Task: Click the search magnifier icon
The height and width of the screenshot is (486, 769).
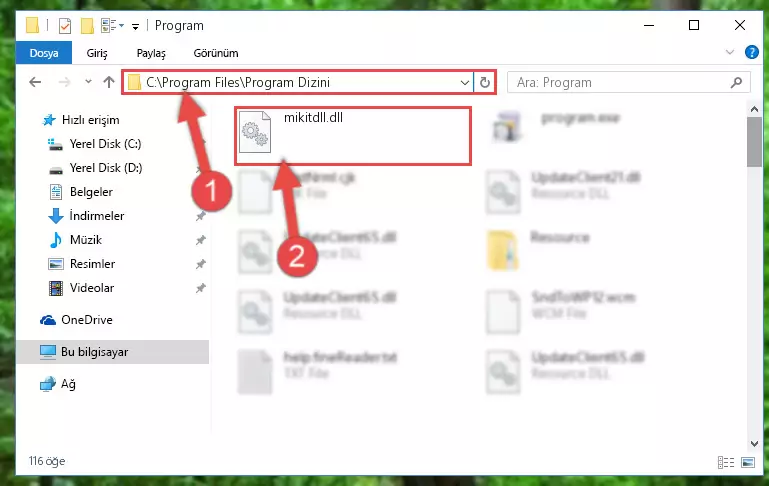Action: 736,82
